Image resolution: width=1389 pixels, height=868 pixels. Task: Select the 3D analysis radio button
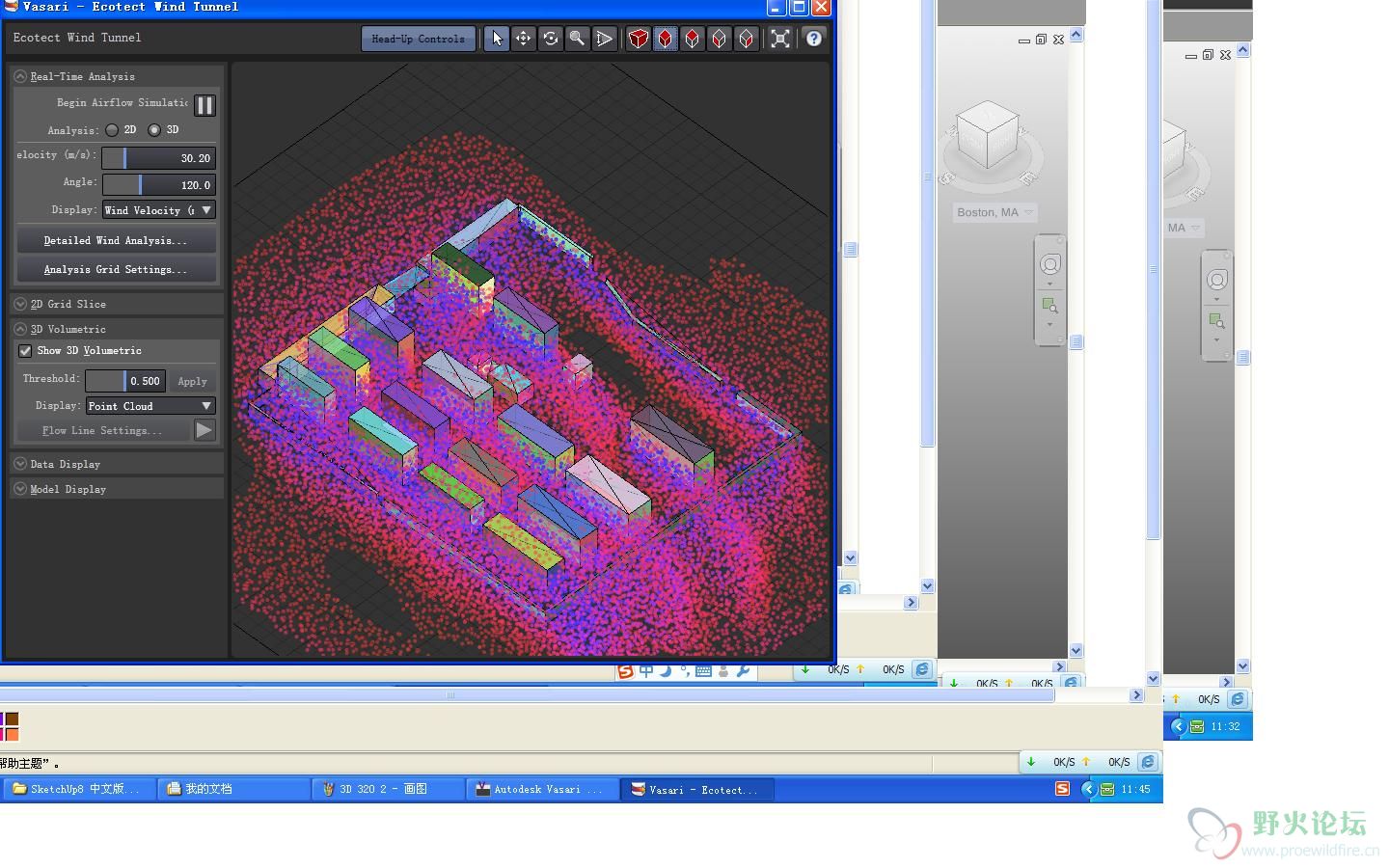click(x=154, y=129)
